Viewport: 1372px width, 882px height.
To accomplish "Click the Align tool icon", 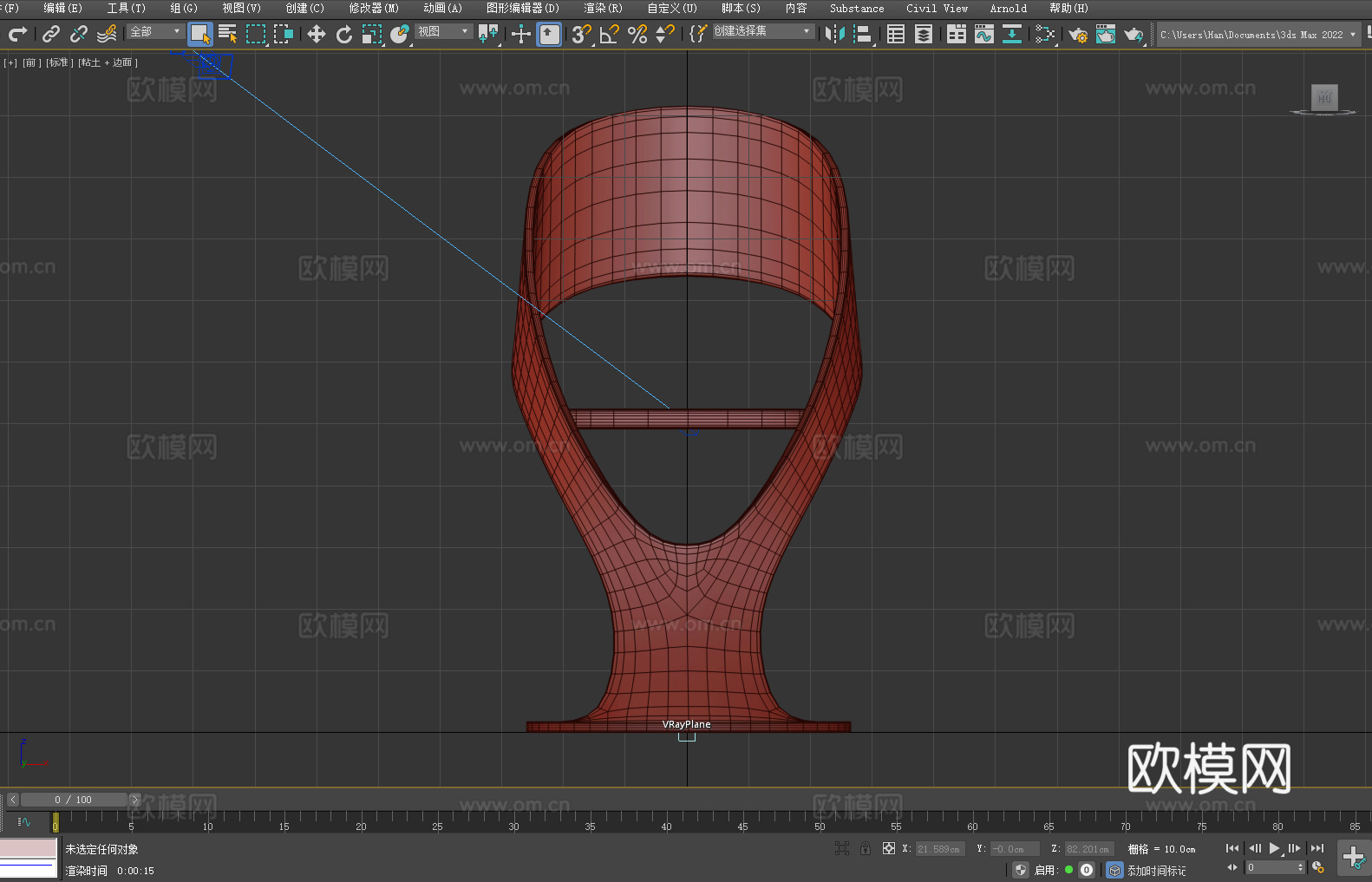I will pyautogui.click(x=863, y=34).
